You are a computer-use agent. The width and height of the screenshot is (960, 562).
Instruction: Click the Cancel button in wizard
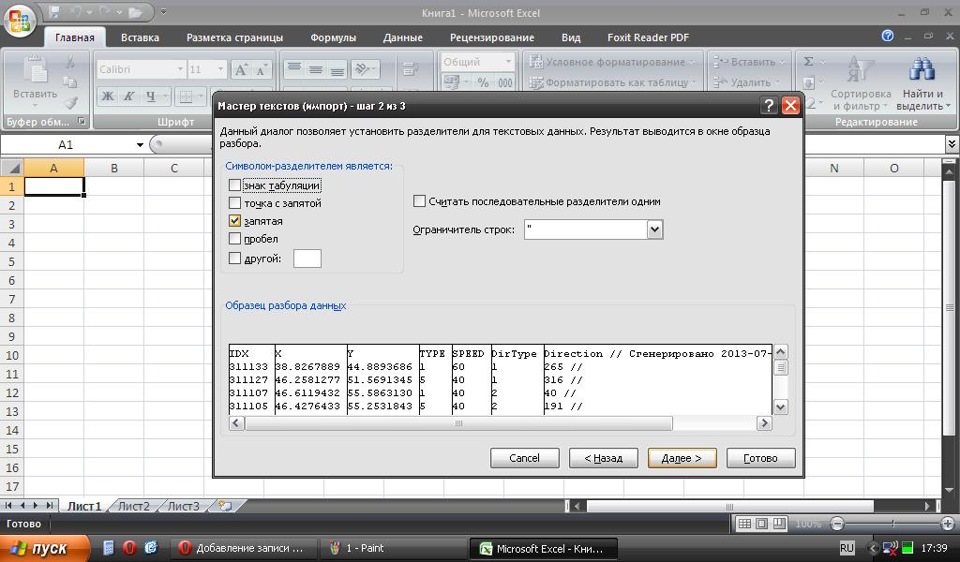click(524, 458)
